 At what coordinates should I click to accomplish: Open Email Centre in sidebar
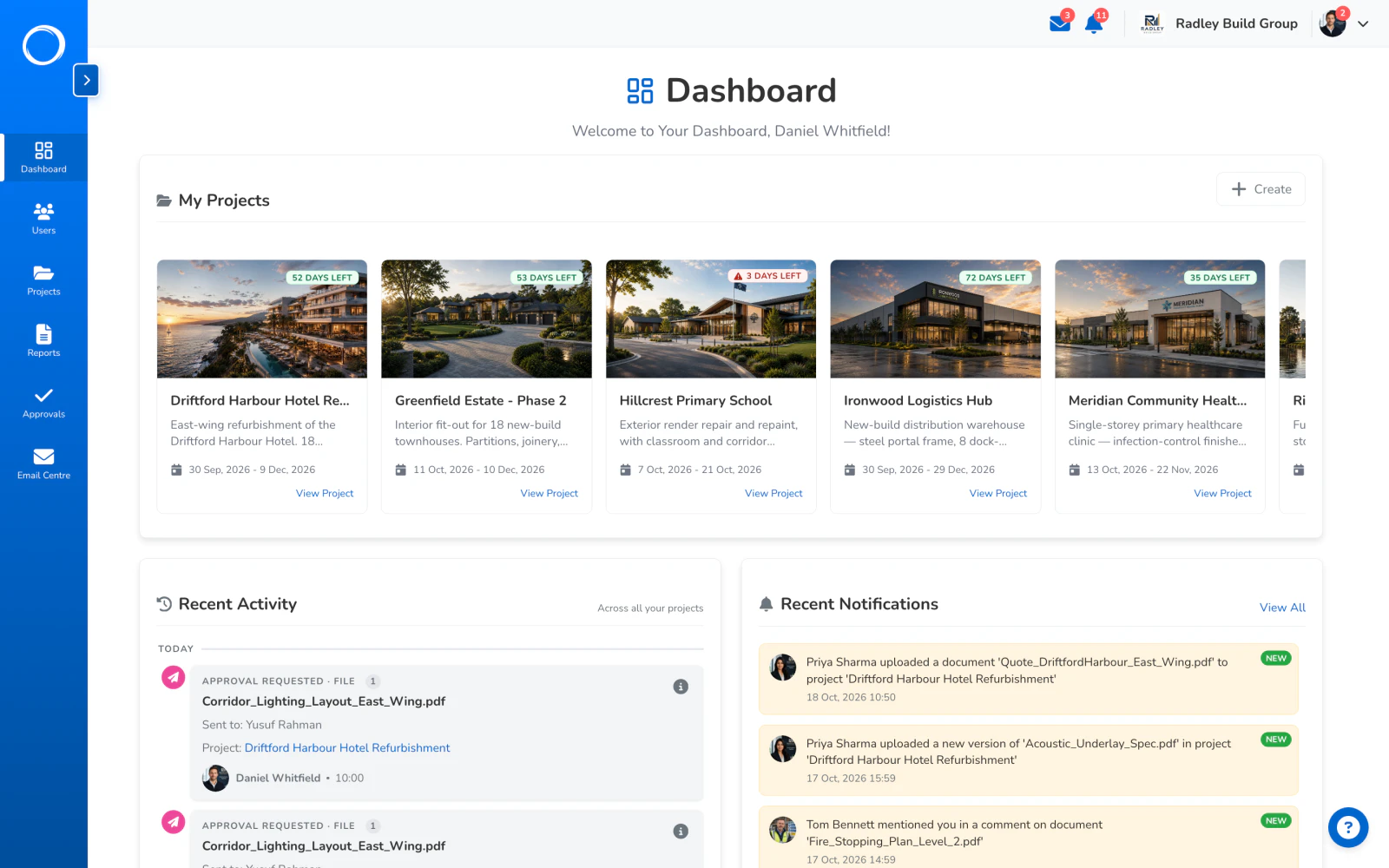point(43,464)
